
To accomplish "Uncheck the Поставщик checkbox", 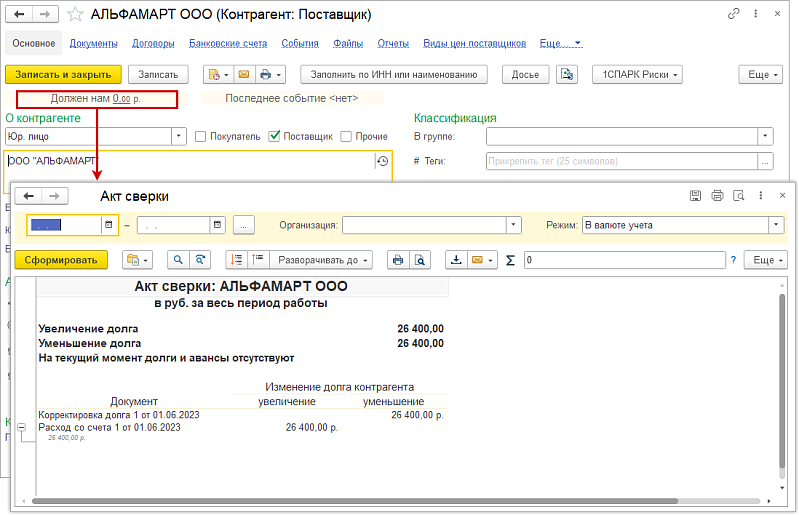I will pos(274,136).
